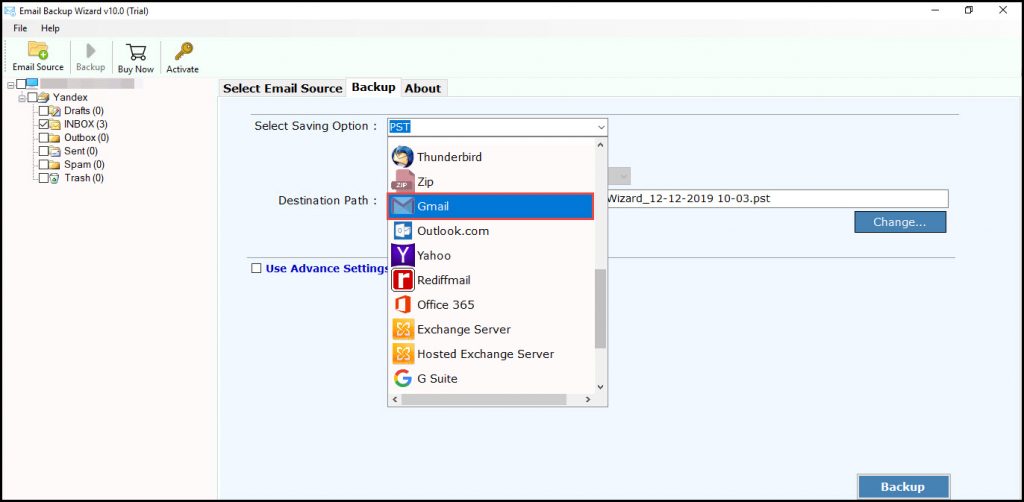
Task: Click the Email Source toolbar icon
Action: [x=37, y=56]
